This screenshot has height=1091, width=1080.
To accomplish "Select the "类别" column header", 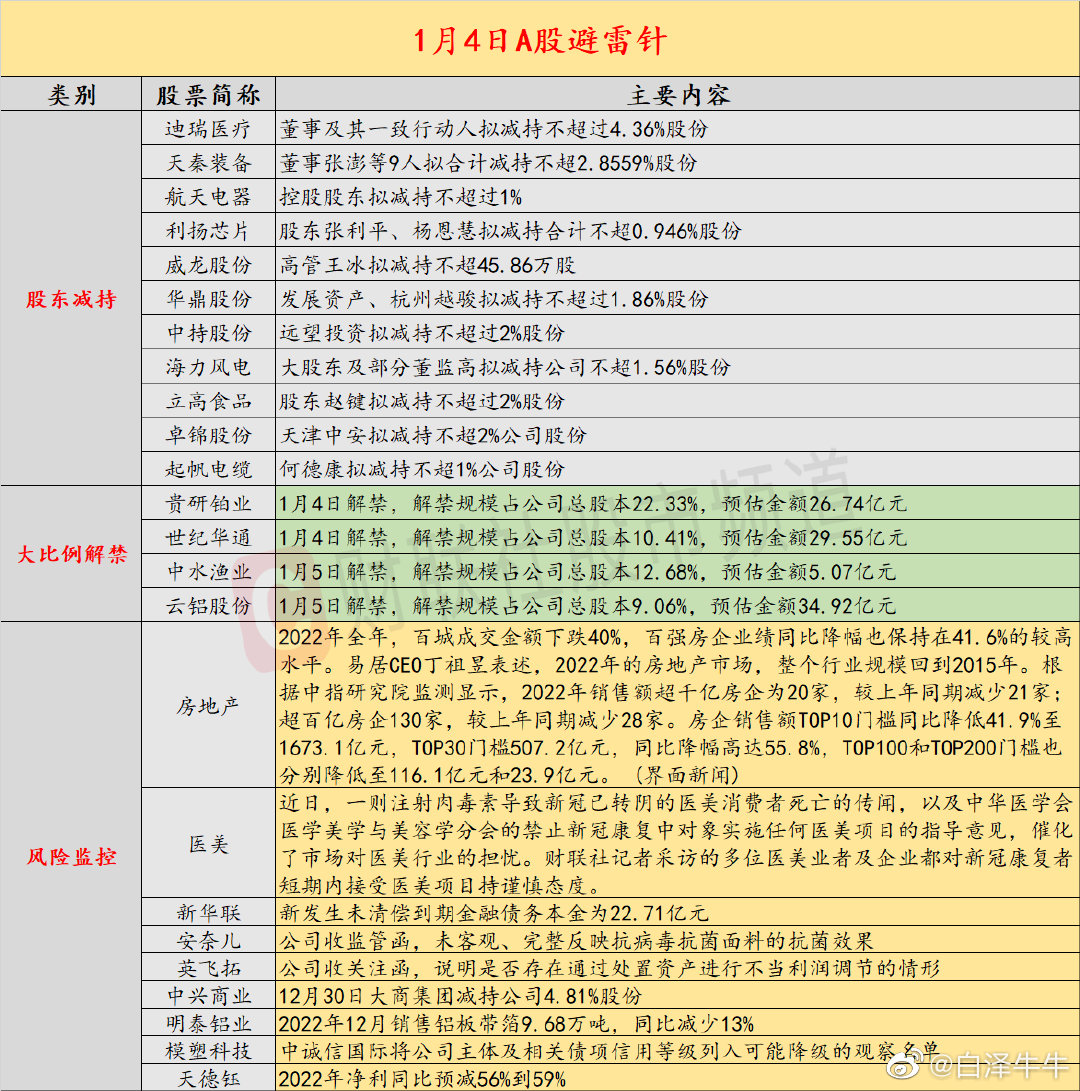I will pos(71,95).
